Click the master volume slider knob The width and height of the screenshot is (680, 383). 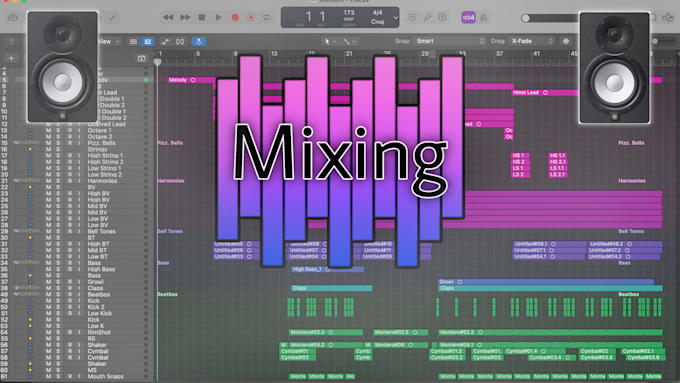click(x=526, y=18)
